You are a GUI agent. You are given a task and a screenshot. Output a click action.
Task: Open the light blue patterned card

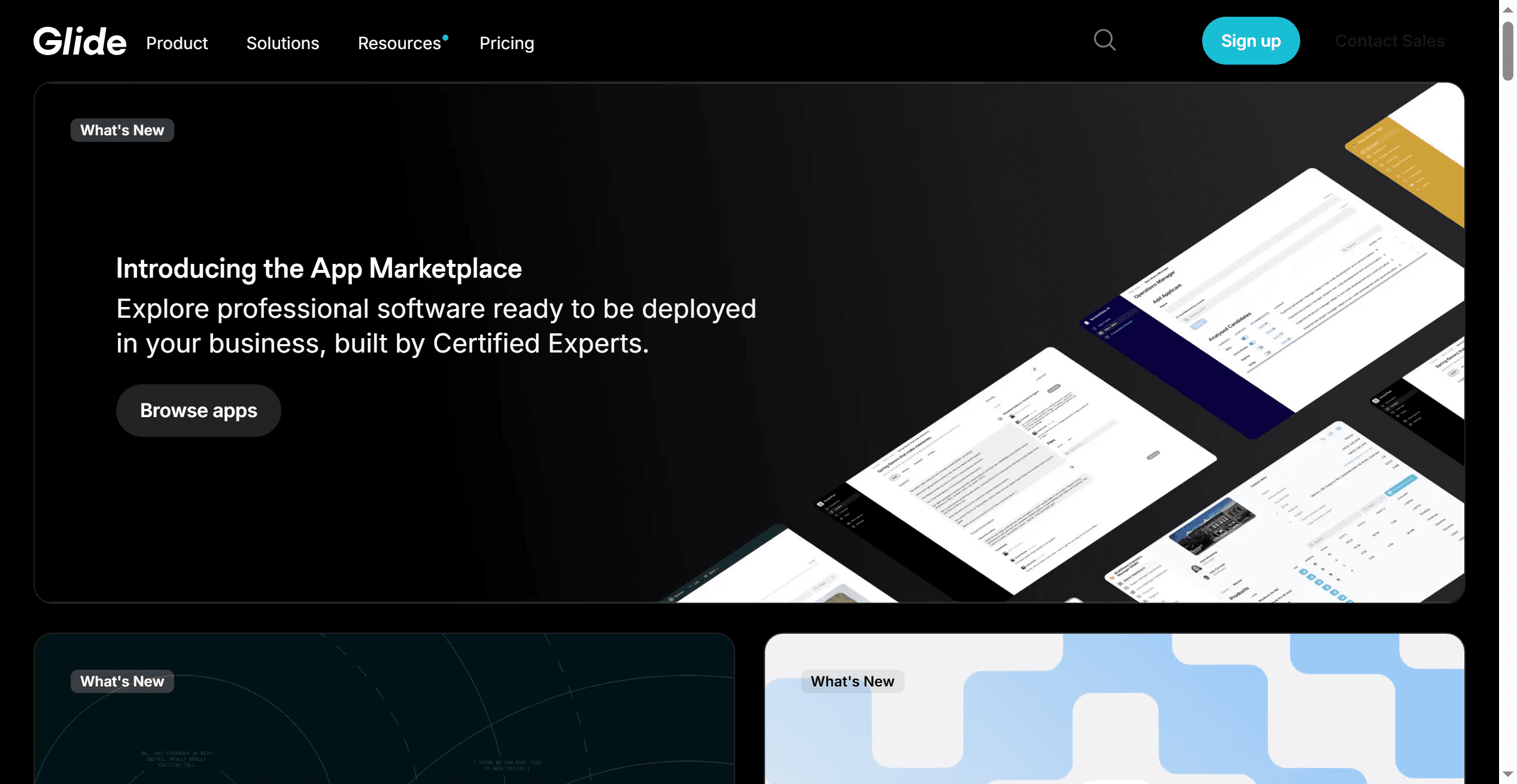(1114, 736)
